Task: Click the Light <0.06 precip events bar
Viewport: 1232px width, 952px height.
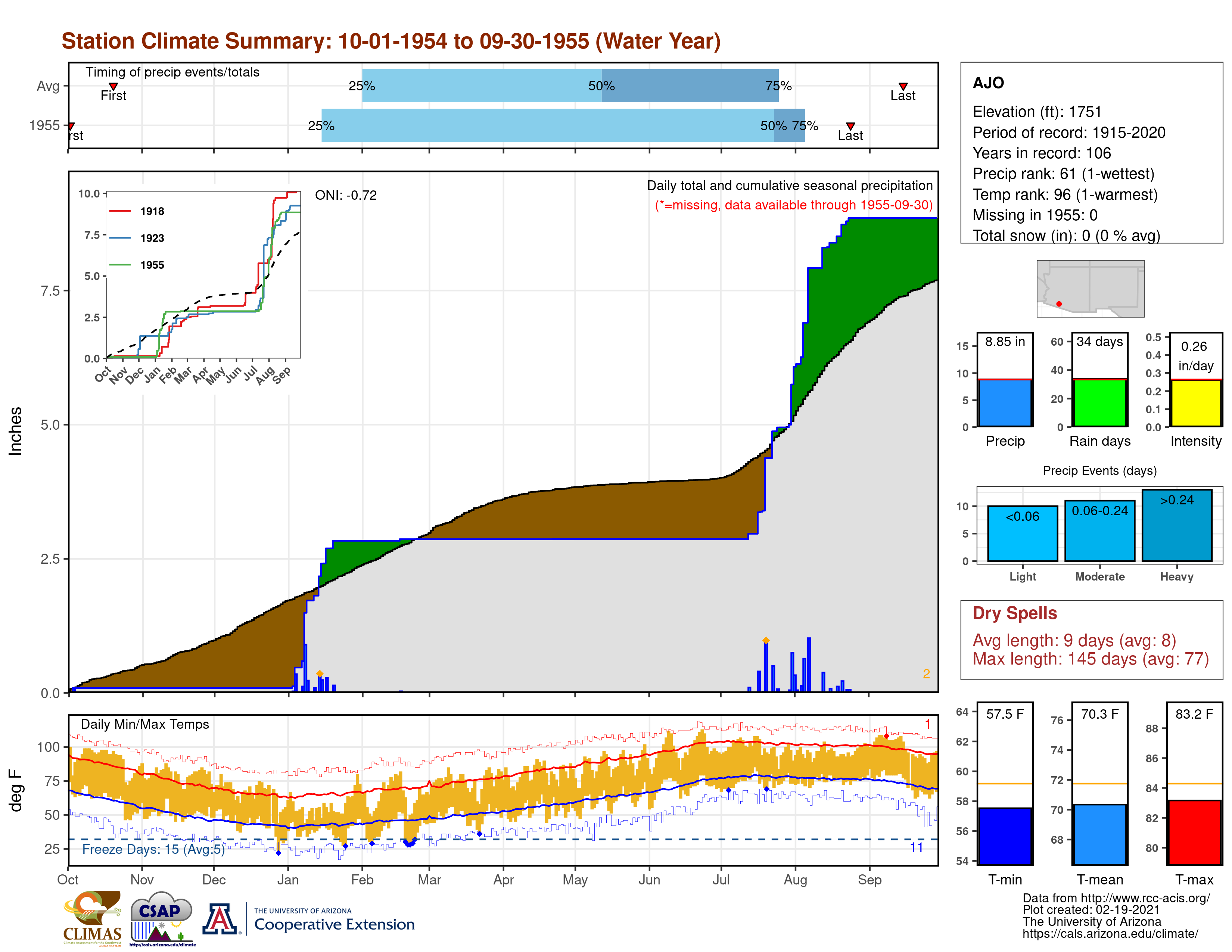Action: [x=1023, y=533]
